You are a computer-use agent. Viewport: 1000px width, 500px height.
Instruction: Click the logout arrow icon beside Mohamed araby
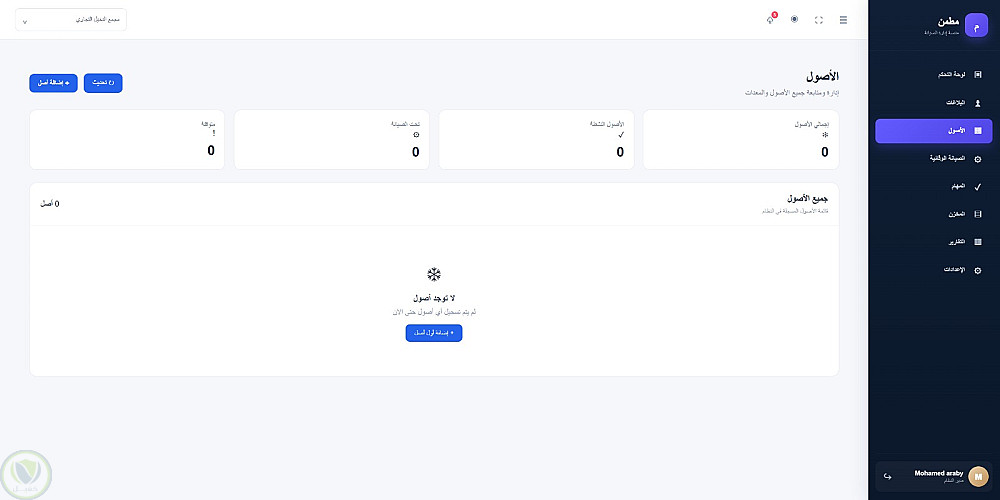(887, 476)
